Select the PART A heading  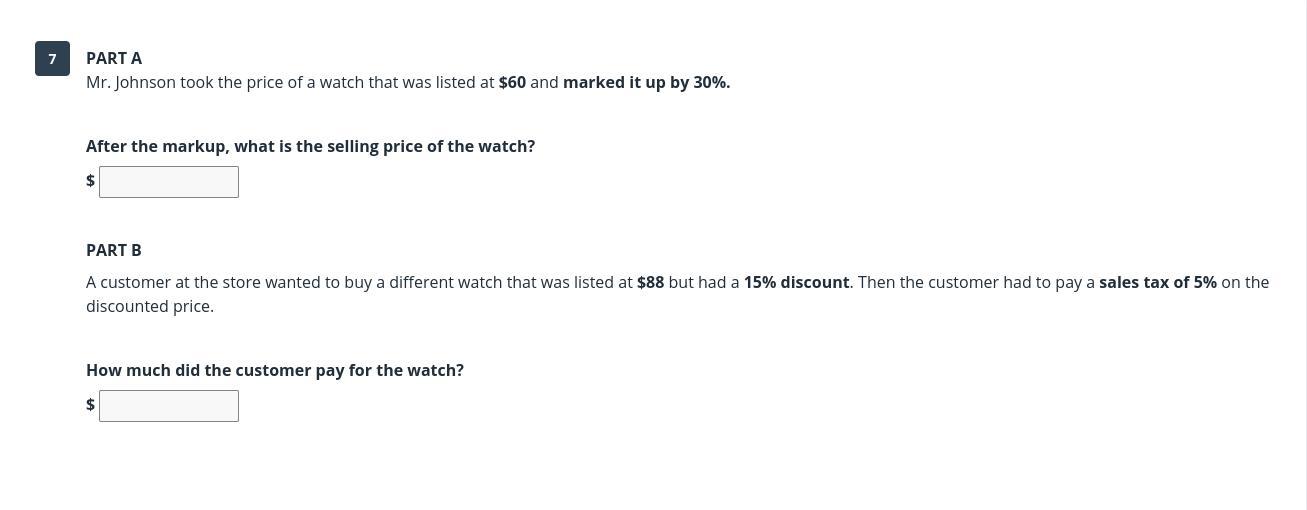(114, 59)
